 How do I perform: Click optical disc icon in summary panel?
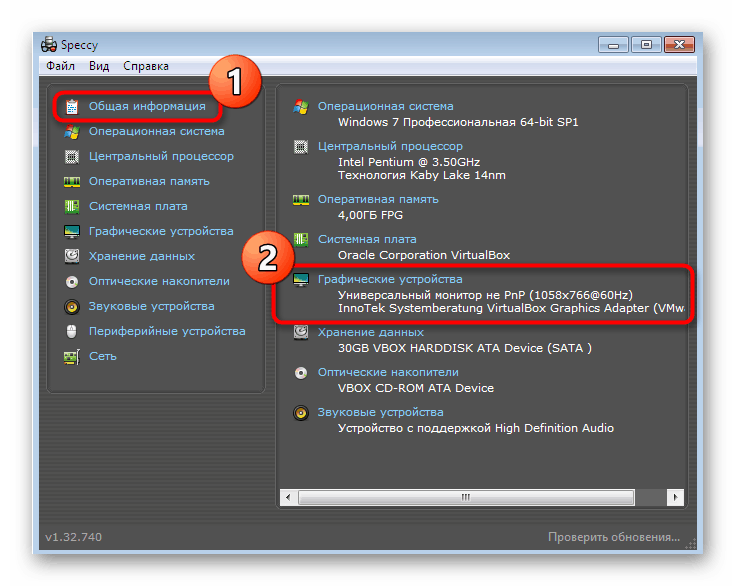pyautogui.click(x=301, y=373)
